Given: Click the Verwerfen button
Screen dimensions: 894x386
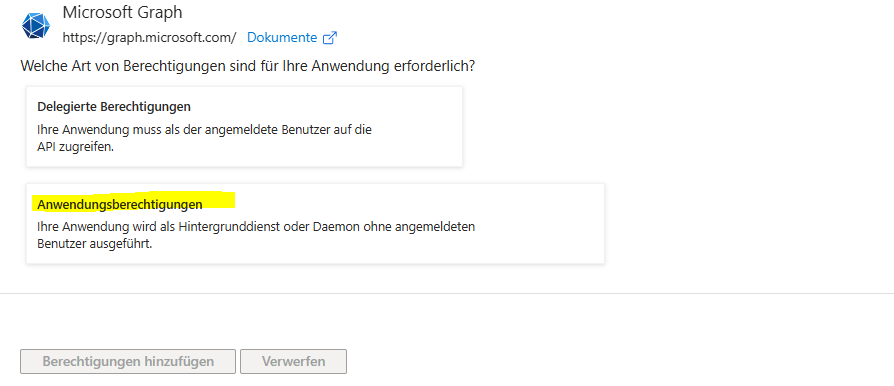Looking at the screenshot, I should 294,361.
